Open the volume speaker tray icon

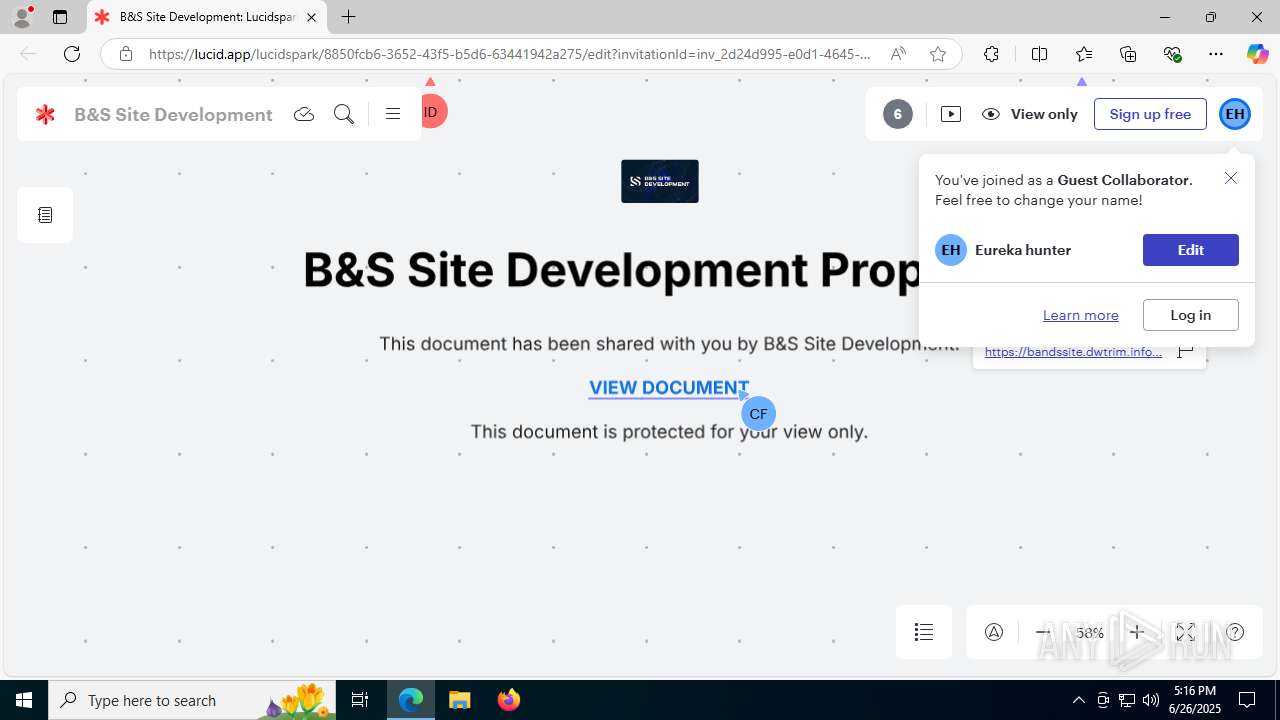click(x=1150, y=700)
